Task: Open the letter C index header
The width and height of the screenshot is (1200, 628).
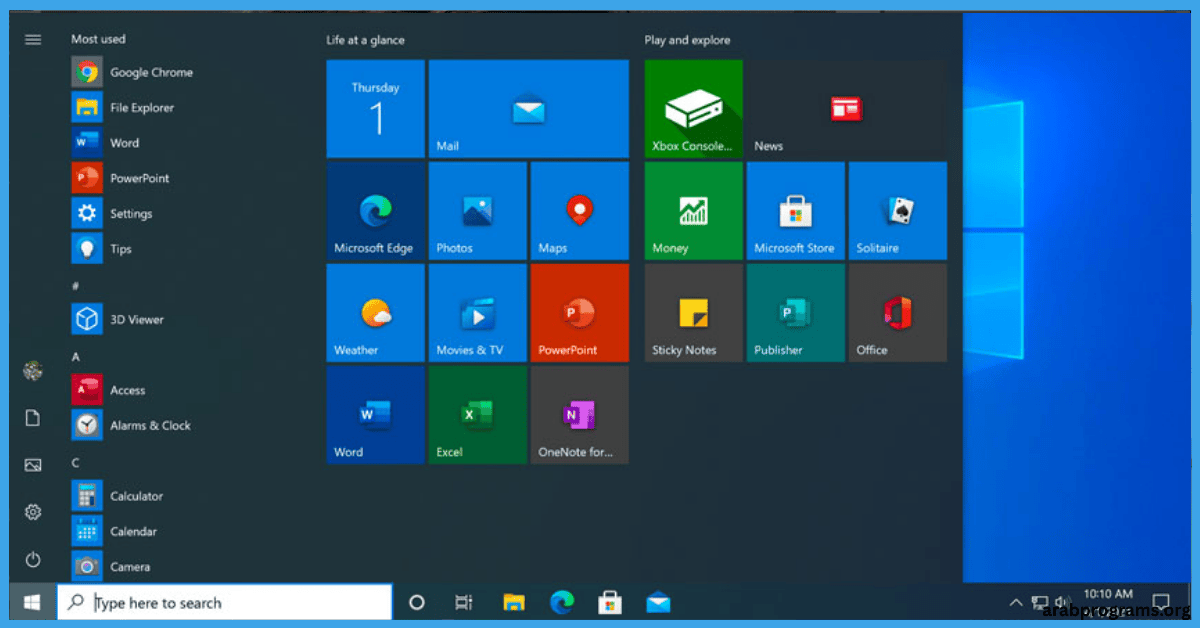Action: point(76,462)
